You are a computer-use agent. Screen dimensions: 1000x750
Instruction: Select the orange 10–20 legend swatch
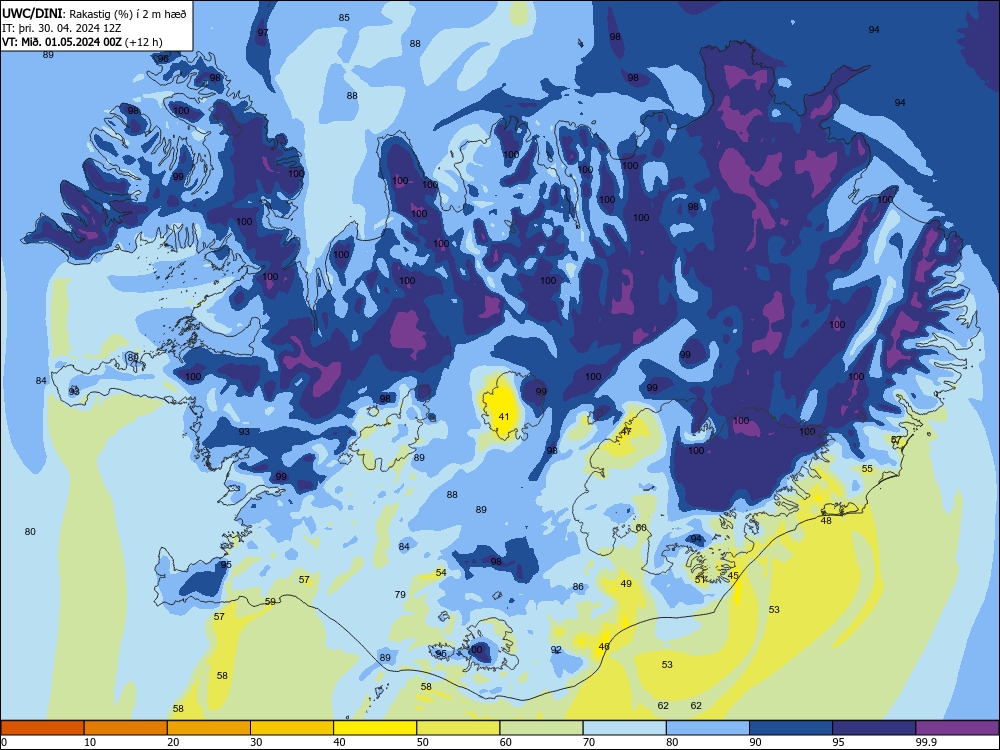tap(126, 728)
